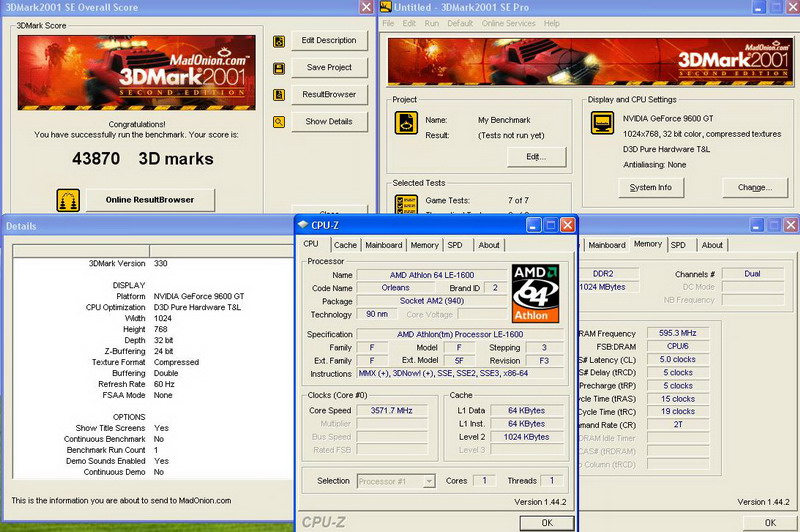The image size is (800, 532).
Task: Open About tab in front CPU-Z
Action: coord(489,245)
